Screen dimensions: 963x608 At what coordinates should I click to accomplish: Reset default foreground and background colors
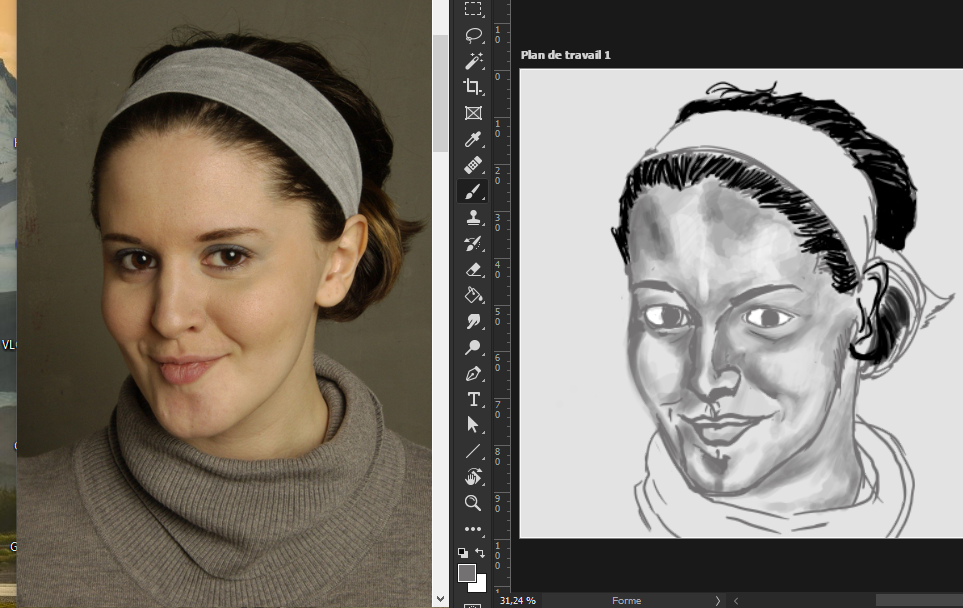(x=463, y=552)
